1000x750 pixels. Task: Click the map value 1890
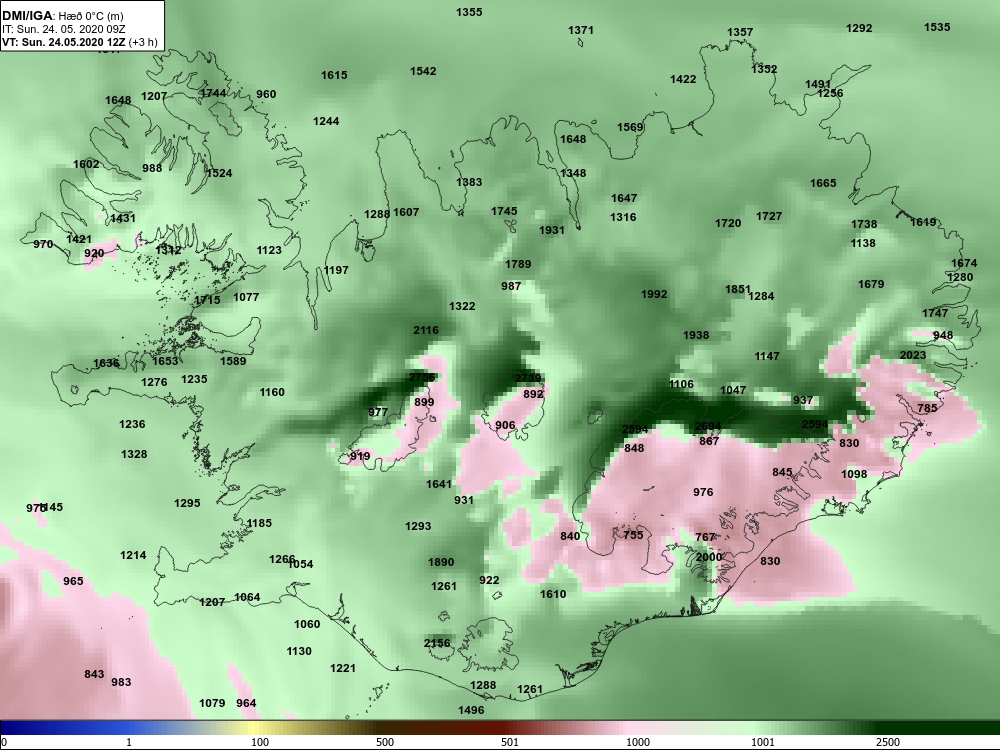click(441, 562)
